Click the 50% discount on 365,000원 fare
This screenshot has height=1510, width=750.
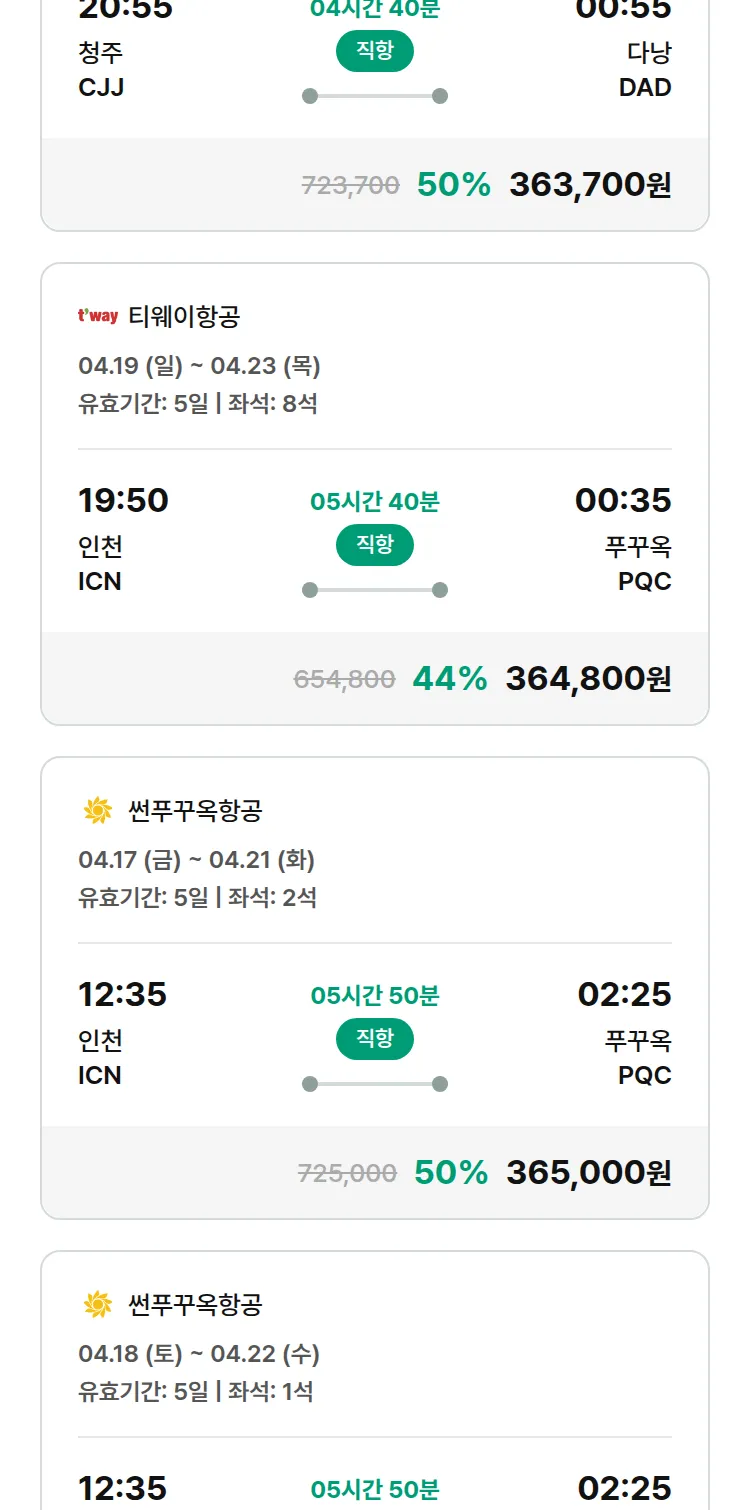(x=451, y=1173)
